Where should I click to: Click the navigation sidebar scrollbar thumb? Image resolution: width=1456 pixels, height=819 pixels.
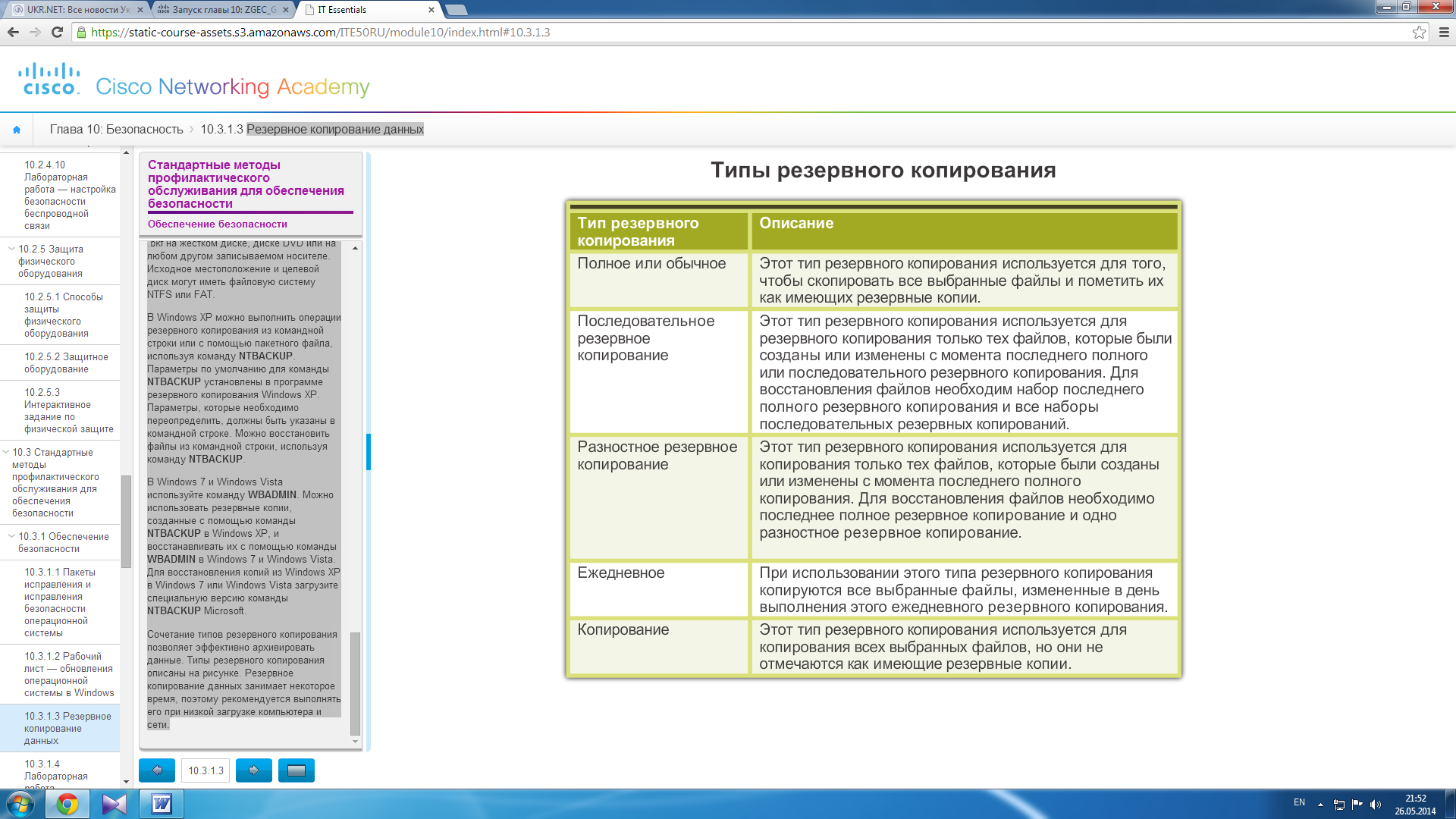126,521
